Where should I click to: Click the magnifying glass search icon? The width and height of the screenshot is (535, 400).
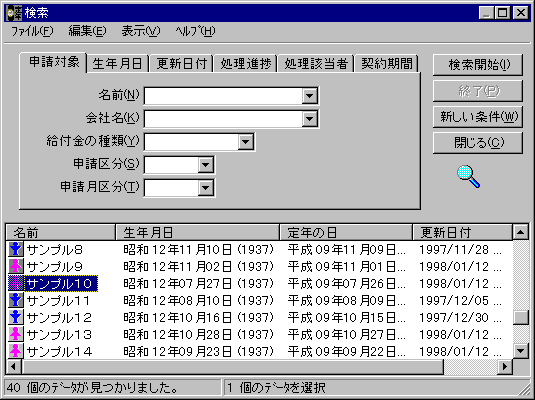click(x=468, y=176)
